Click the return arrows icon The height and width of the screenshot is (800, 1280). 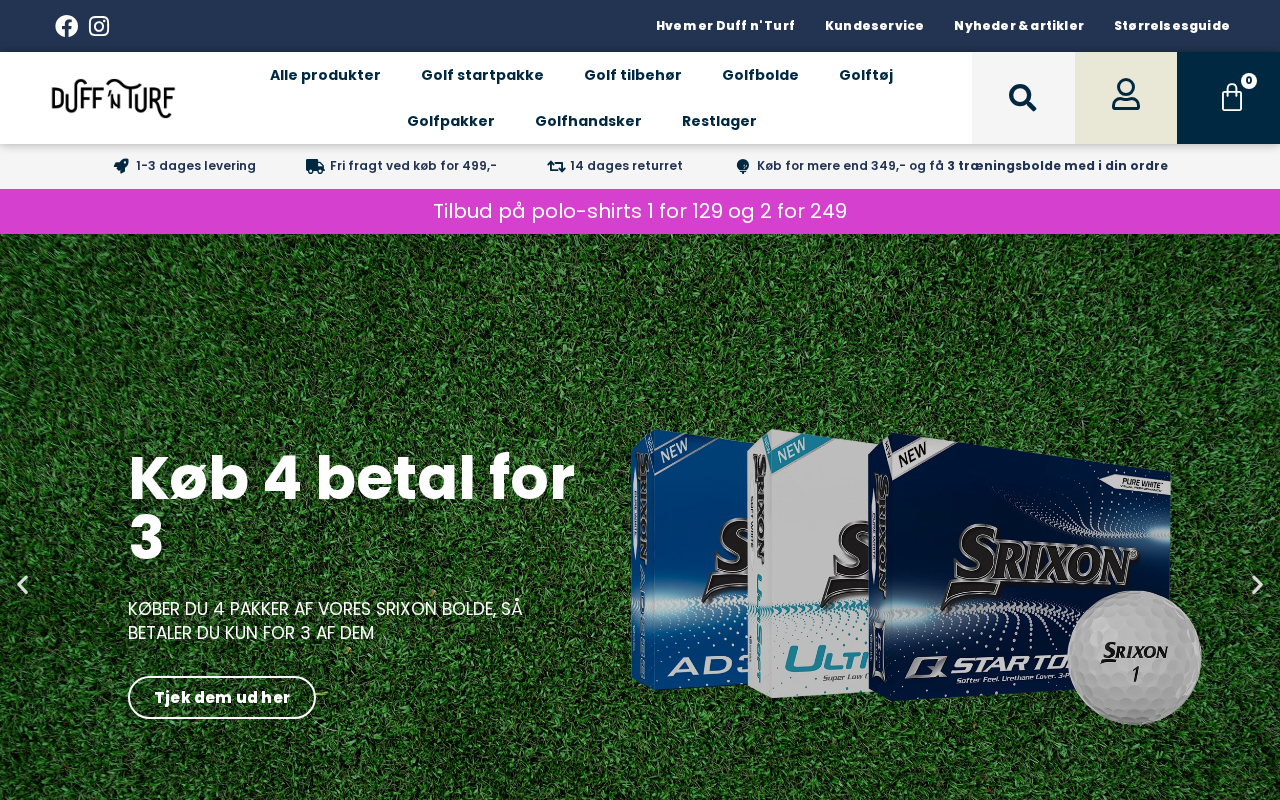click(556, 166)
